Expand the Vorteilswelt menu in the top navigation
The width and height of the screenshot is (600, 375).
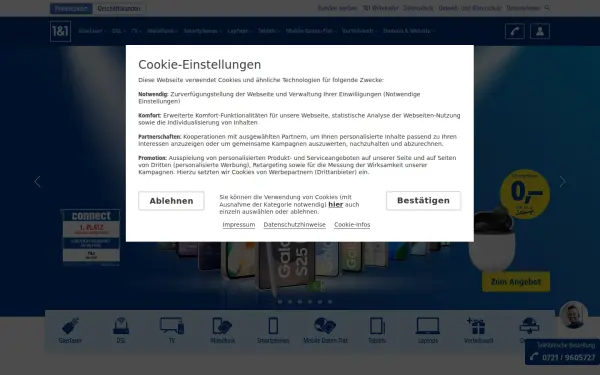359,31
